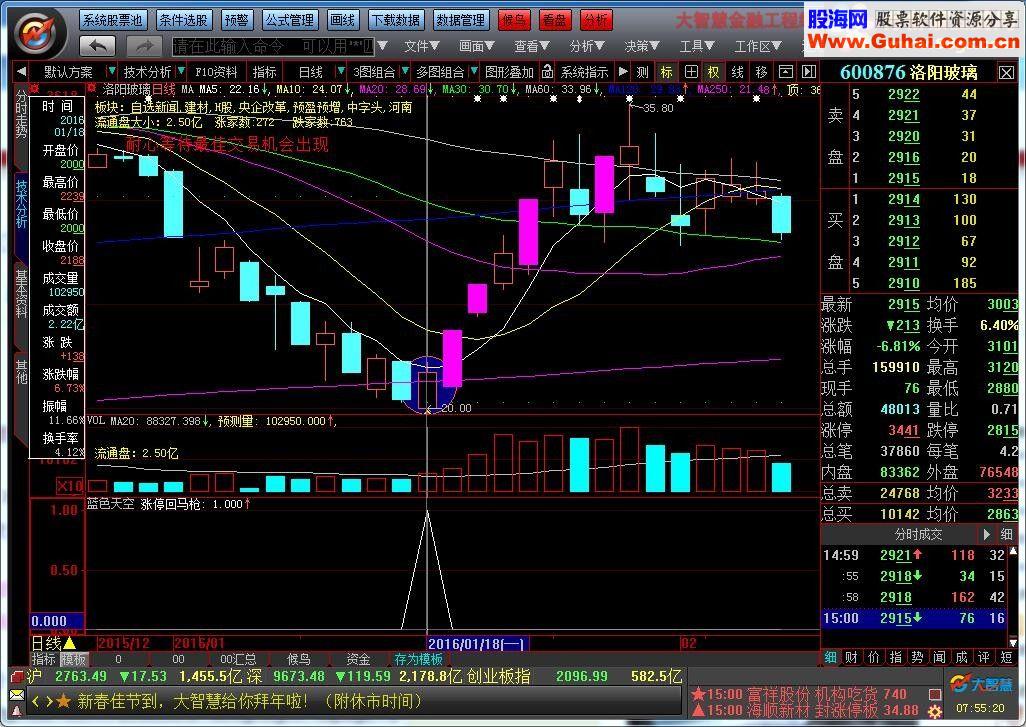Click the red 看盘 button

pyautogui.click(x=554, y=20)
